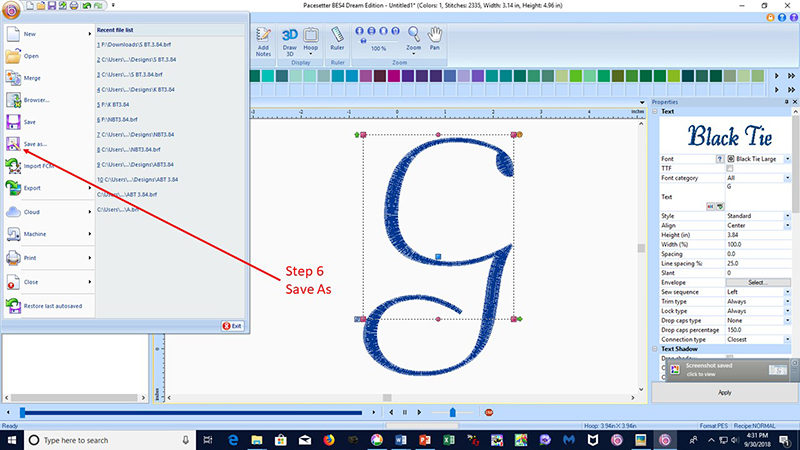Screen dimensions: 800x450
Task: Click the red stop icon in playback bar
Action: (x=489, y=411)
